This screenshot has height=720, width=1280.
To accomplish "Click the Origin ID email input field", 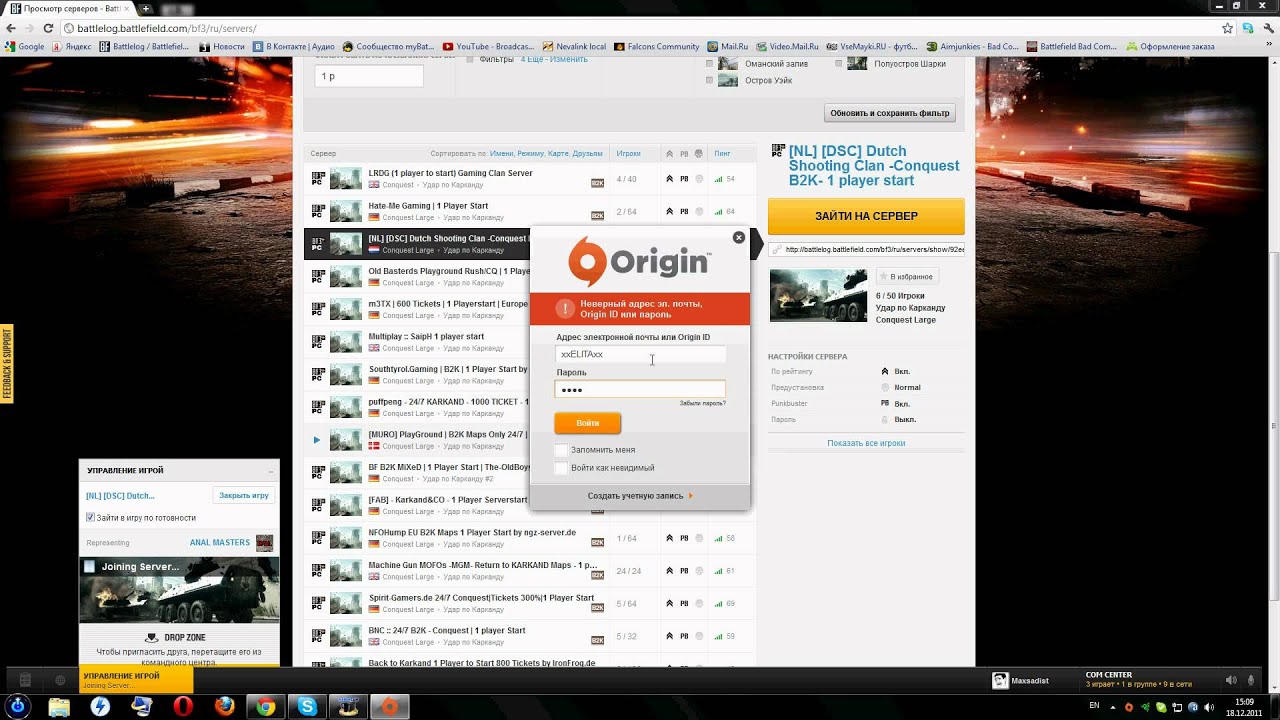I will point(640,354).
